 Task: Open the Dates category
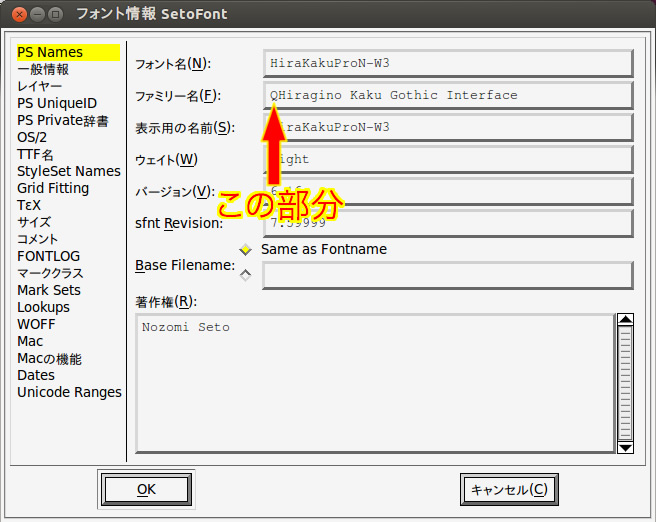tap(36, 376)
